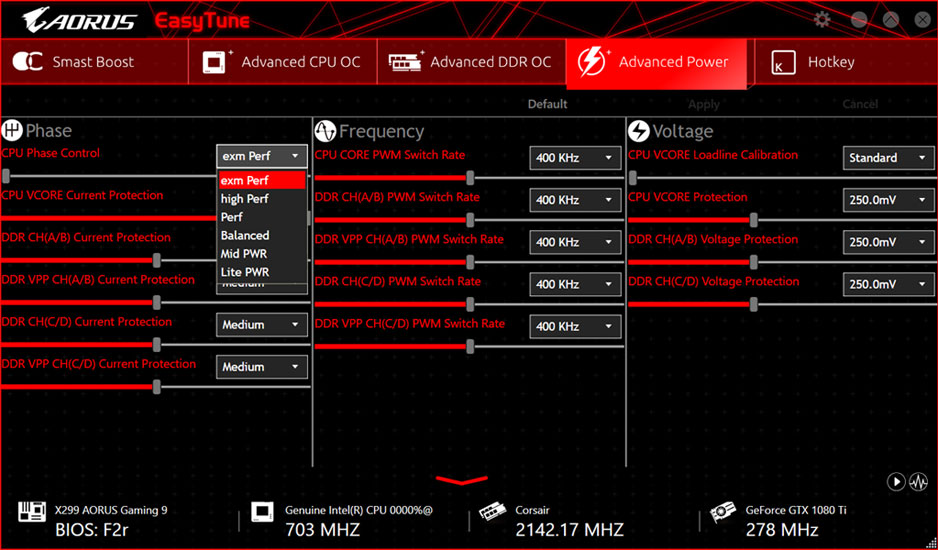Click the CPU icon beside 703 MHZ

tap(262, 515)
